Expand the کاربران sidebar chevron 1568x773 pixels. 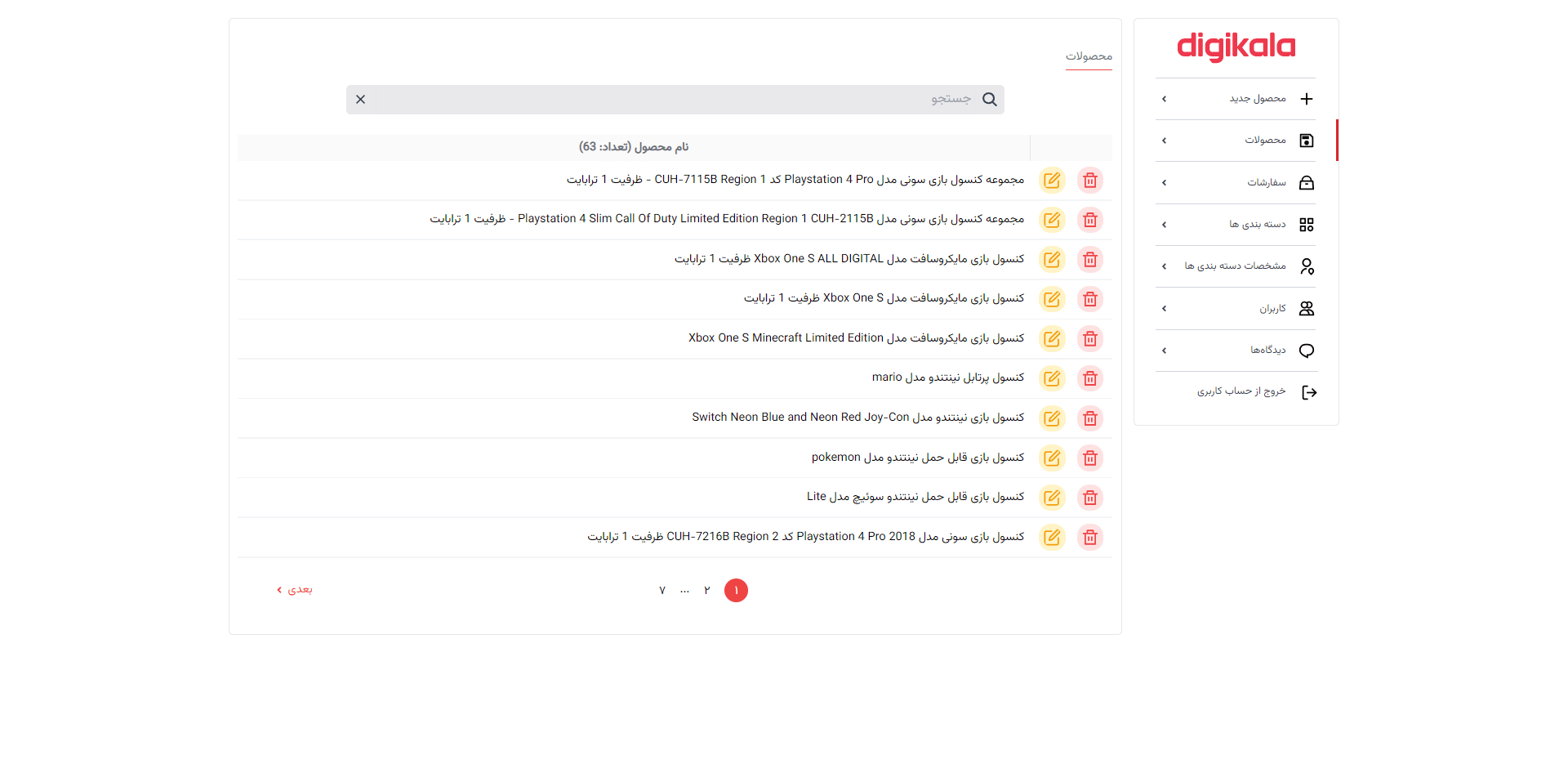click(x=1164, y=309)
